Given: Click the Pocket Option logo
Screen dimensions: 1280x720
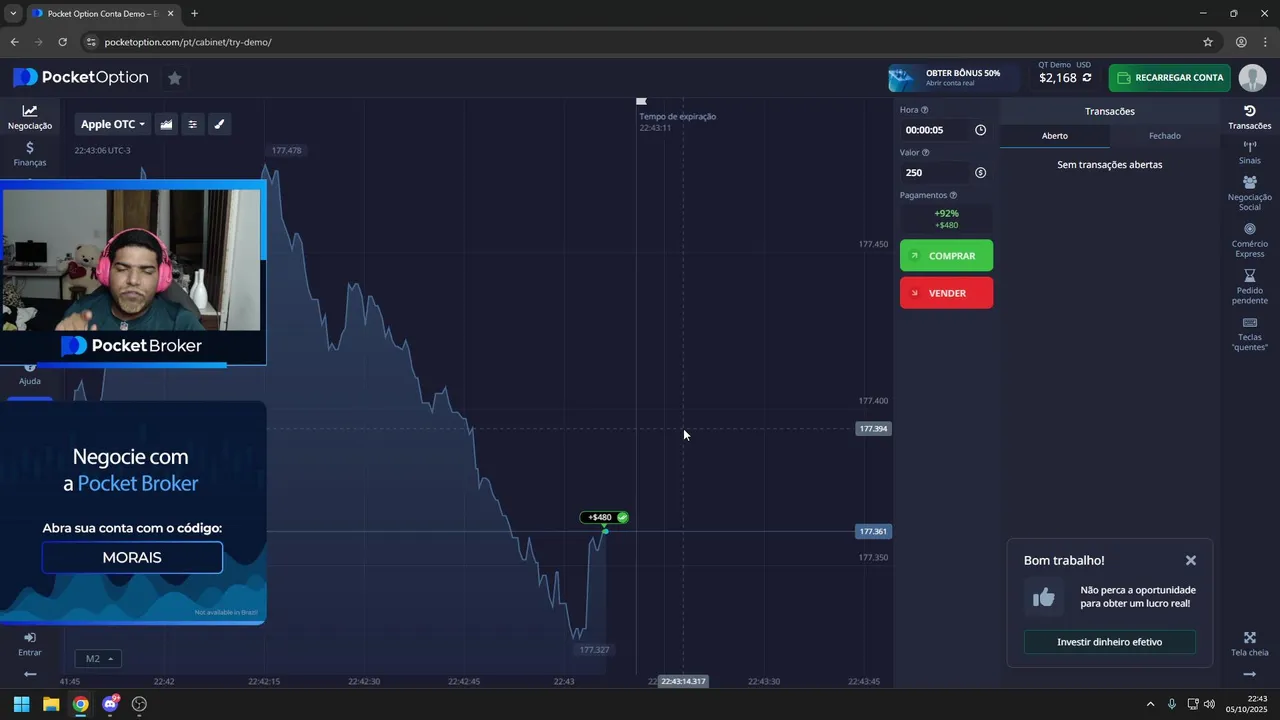Looking at the screenshot, I should pos(80,78).
